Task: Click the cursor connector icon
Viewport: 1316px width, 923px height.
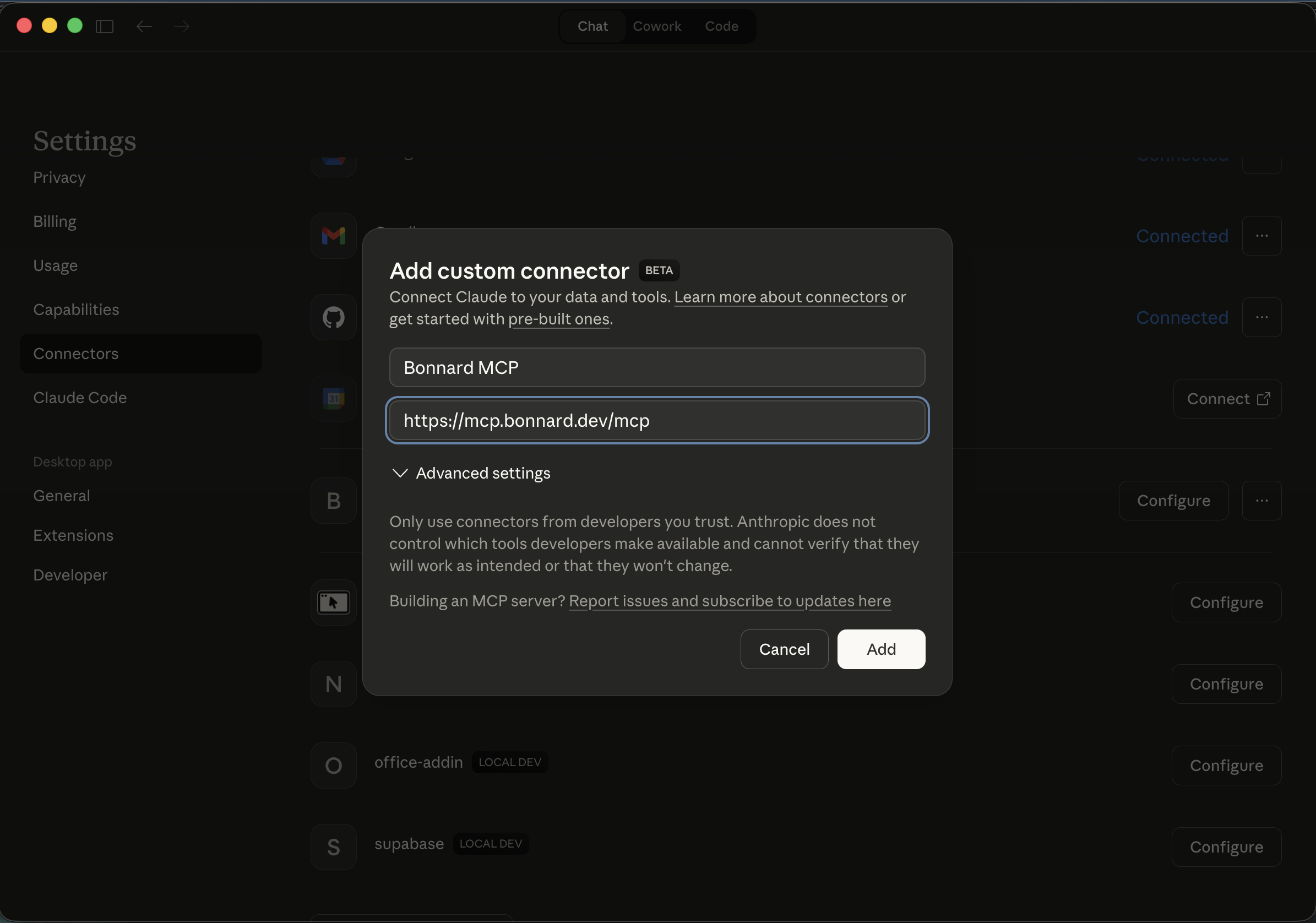Action: tap(333, 602)
